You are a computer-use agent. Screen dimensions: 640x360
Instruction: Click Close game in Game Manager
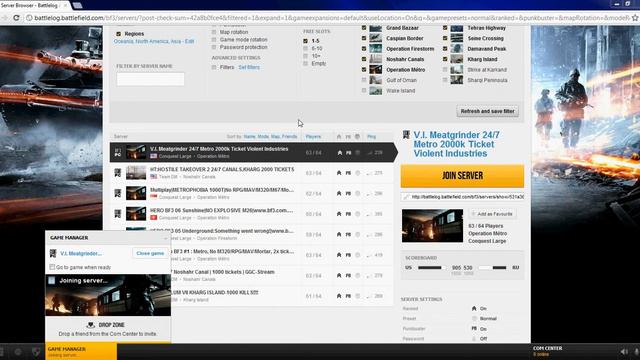coord(150,253)
